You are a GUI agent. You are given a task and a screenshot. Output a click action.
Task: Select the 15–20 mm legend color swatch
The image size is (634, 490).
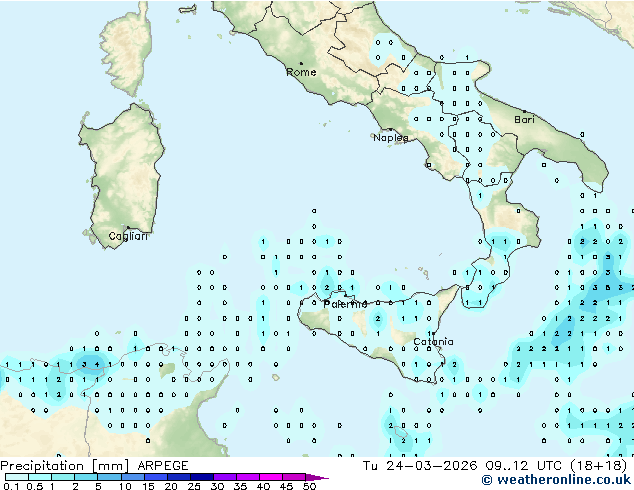pos(155,477)
